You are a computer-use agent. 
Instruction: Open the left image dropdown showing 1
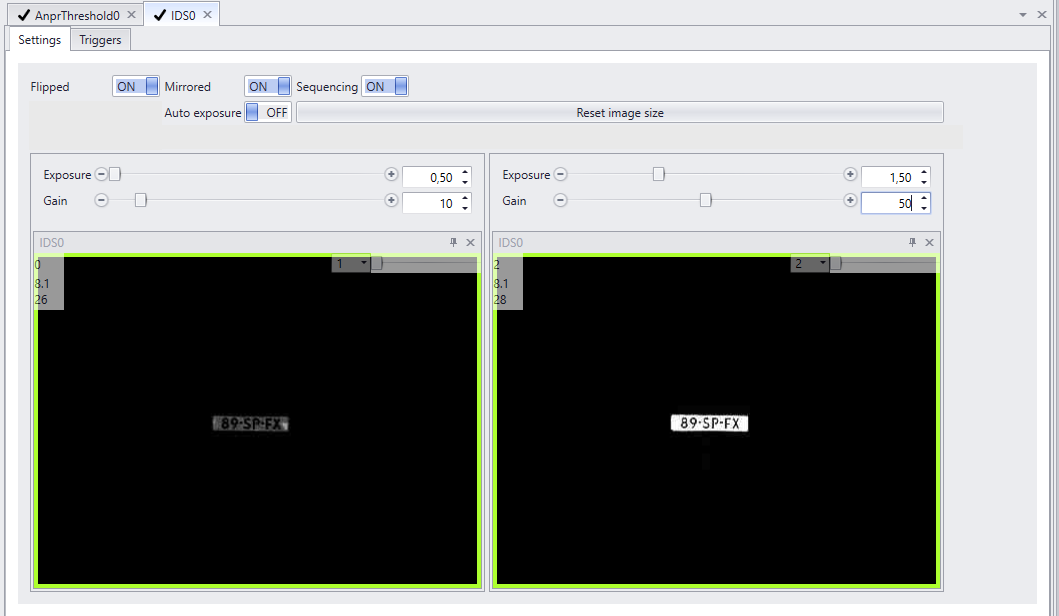[x=351, y=263]
